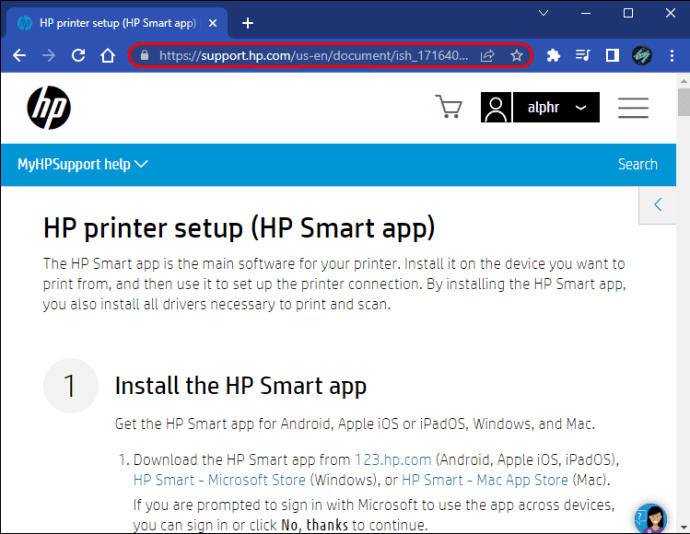Image resolution: width=690 pixels, height=534 pixels.
Task: Open the 123.hp.com link
Action: 393,460
